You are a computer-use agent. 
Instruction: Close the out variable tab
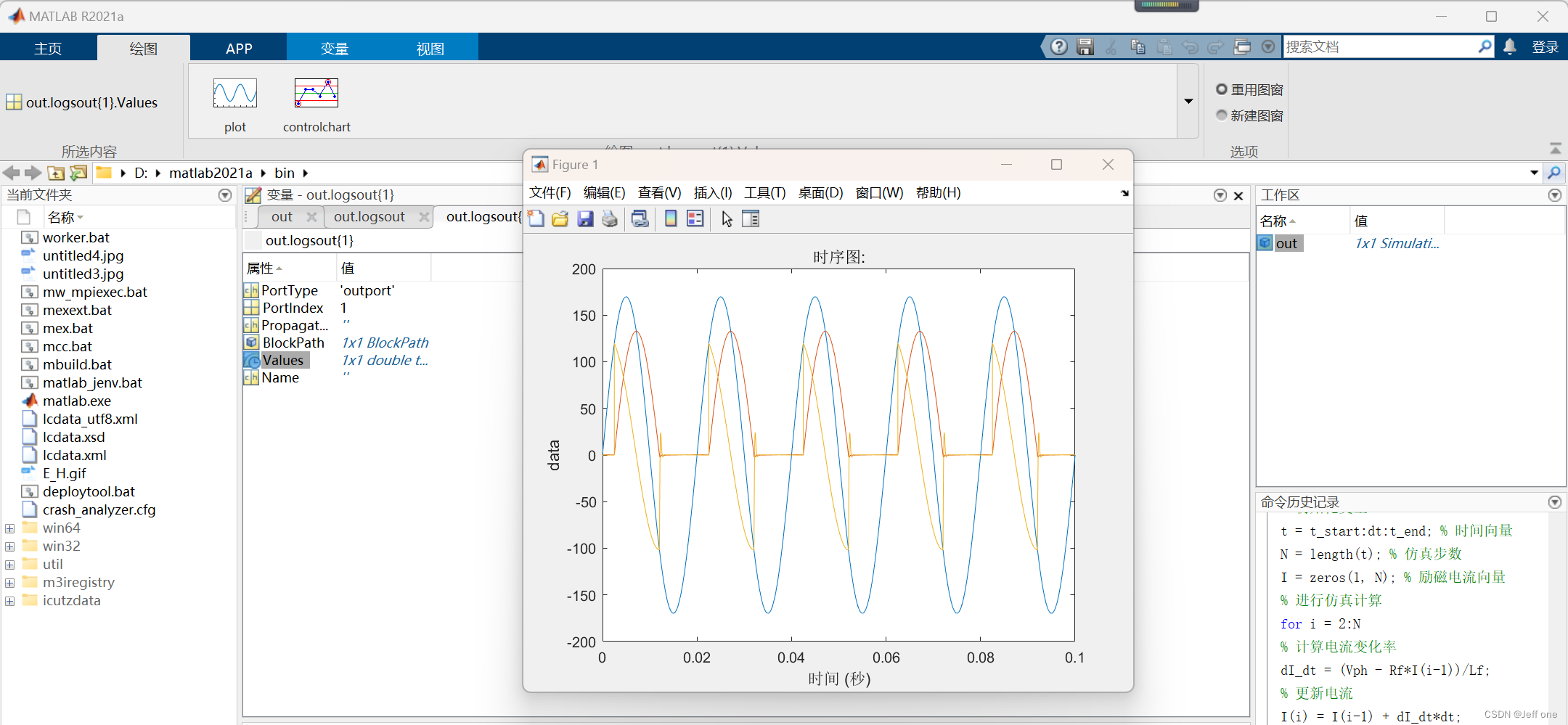point(311,217)
